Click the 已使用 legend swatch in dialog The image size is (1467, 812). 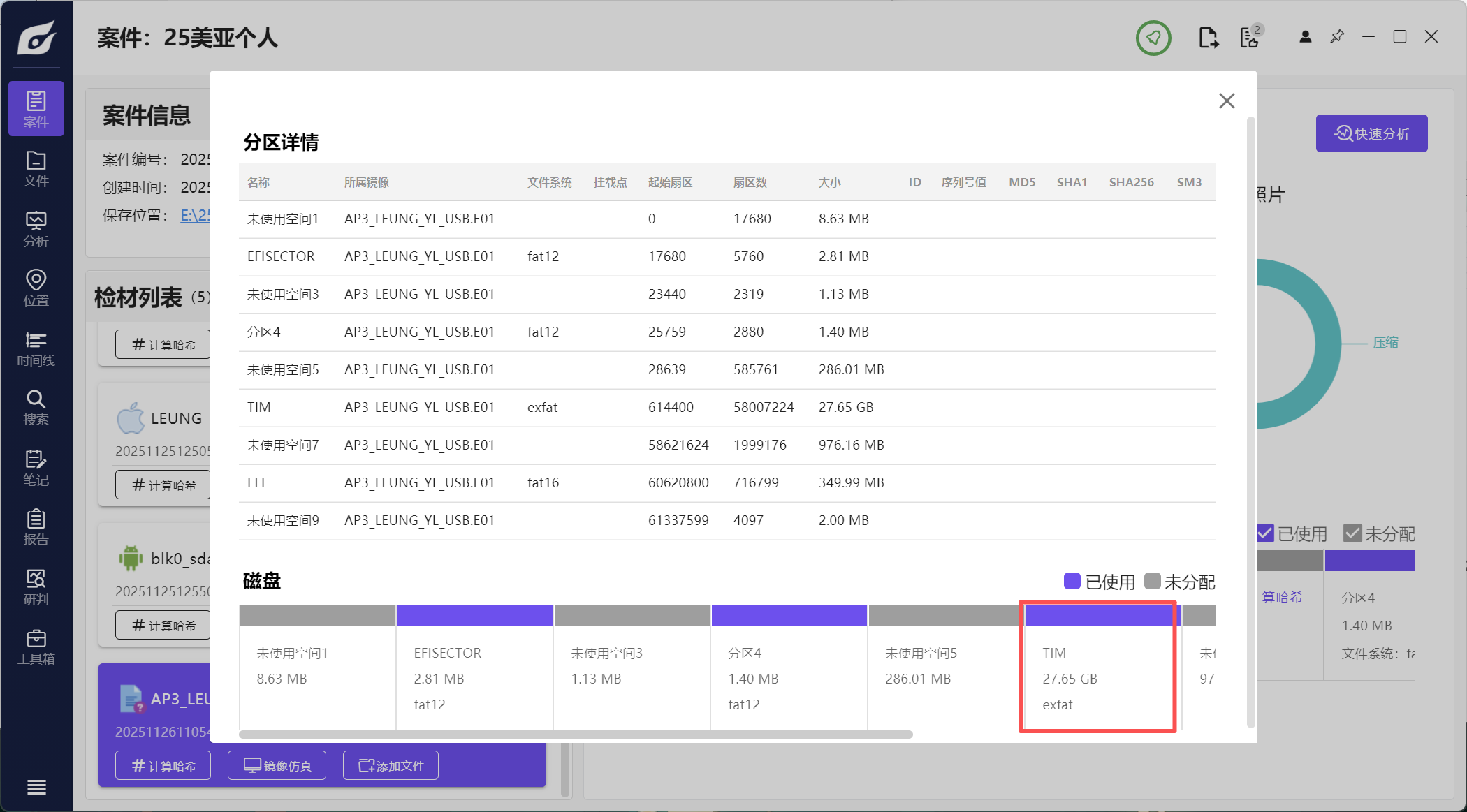[x=1072, y=581]
